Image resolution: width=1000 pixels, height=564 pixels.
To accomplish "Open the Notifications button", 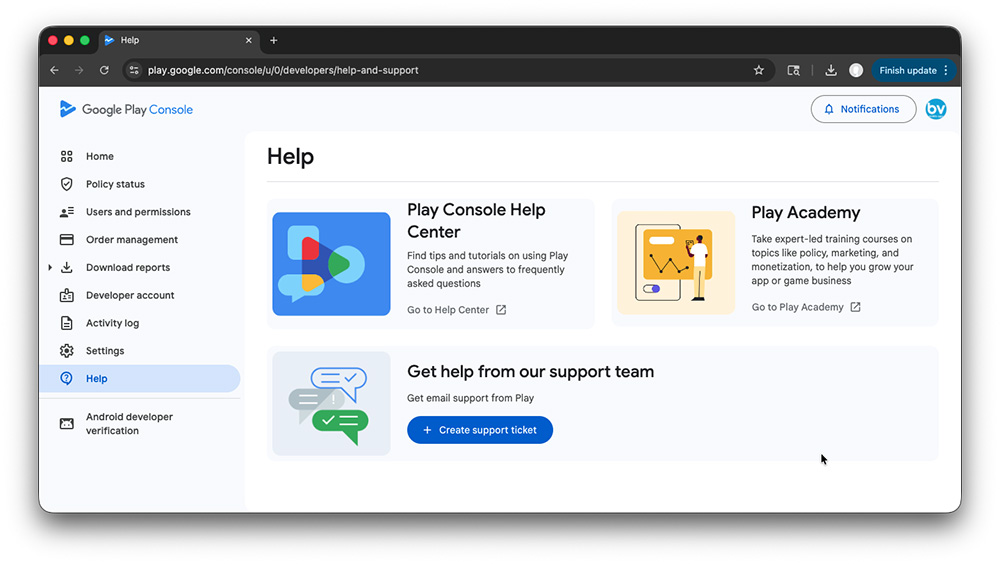I will [x=864, y=109].
